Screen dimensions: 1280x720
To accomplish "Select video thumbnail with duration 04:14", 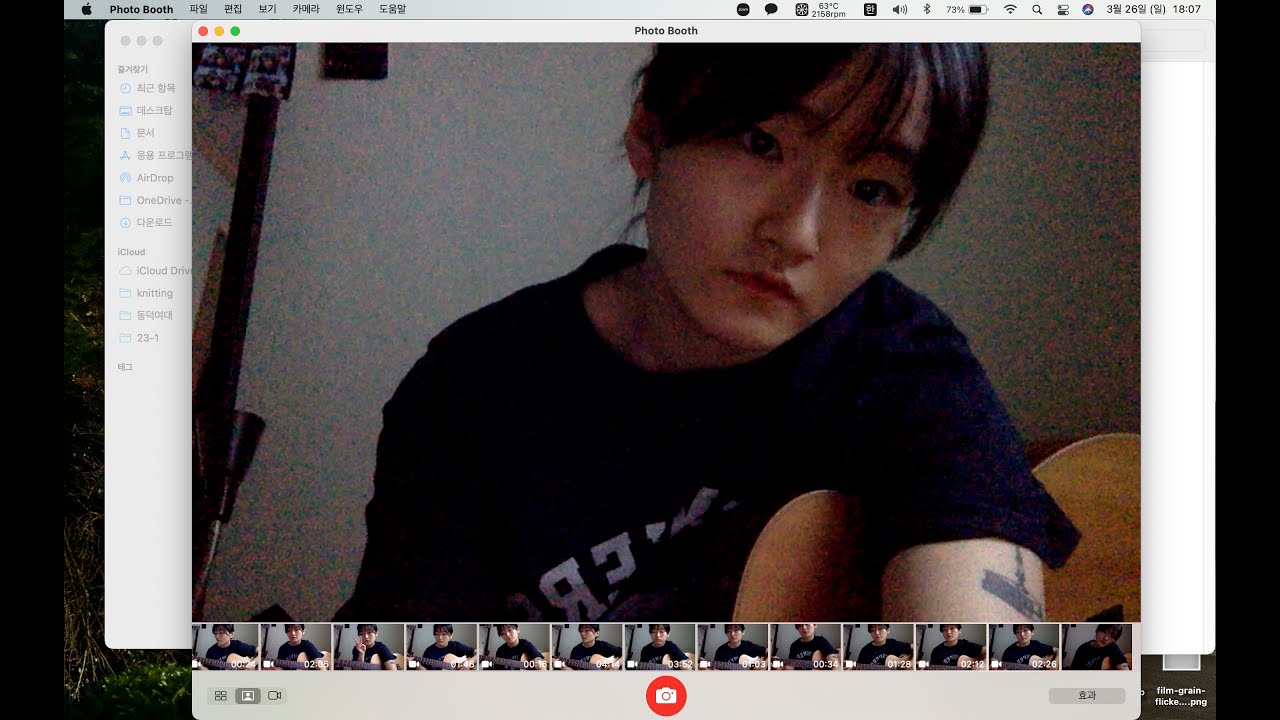I will 587,647.
